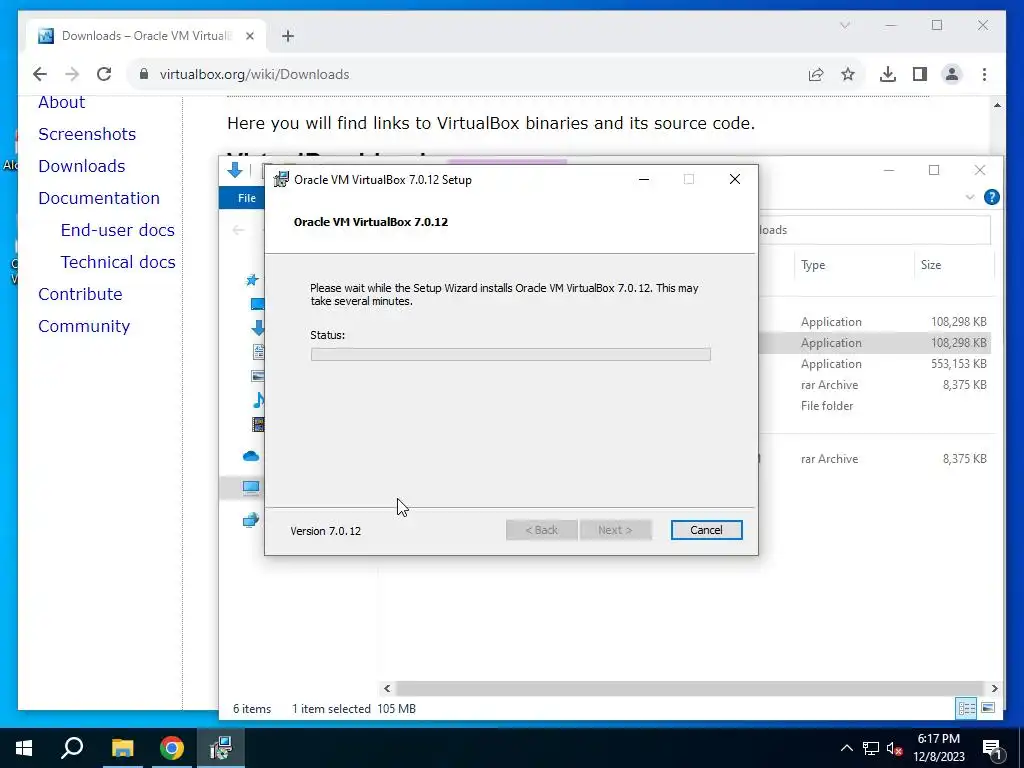Open Chrome downloads tray icon

tap(888, 74)
